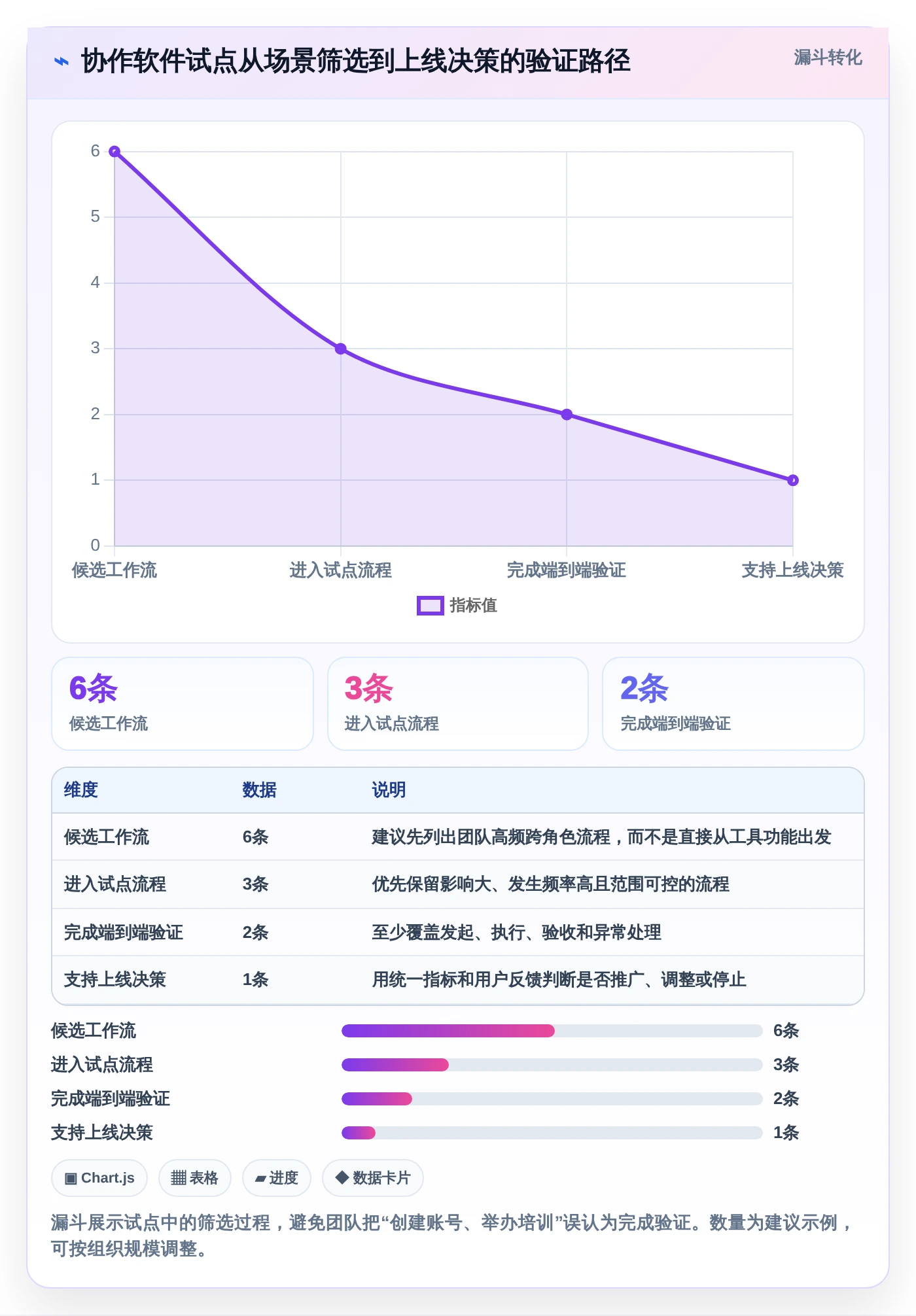Click the 进入试点流程 progress bar
Image resolution: width=916 pixels, height=1316 pixels.
click(552, 1065)
